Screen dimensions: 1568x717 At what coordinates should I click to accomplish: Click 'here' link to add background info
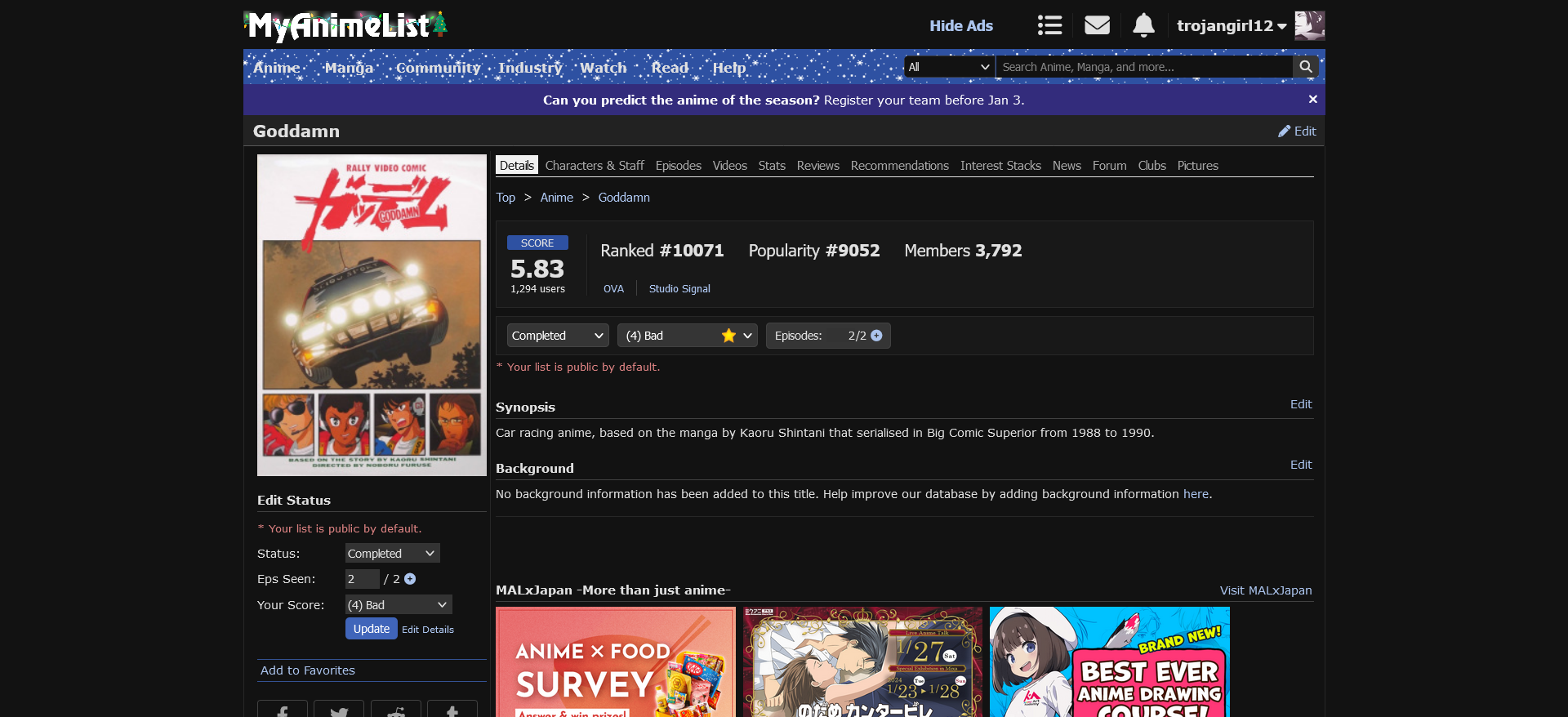pyautogui.click(x=1196, y=494)
